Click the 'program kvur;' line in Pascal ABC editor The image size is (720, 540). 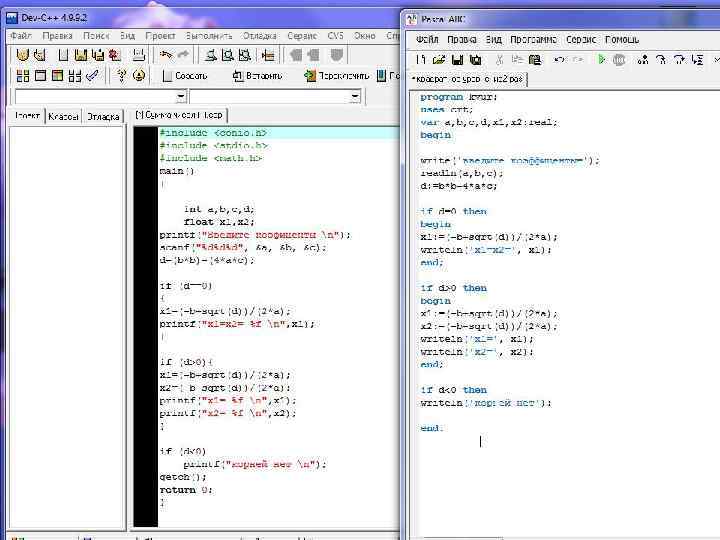tap(458, 97)
